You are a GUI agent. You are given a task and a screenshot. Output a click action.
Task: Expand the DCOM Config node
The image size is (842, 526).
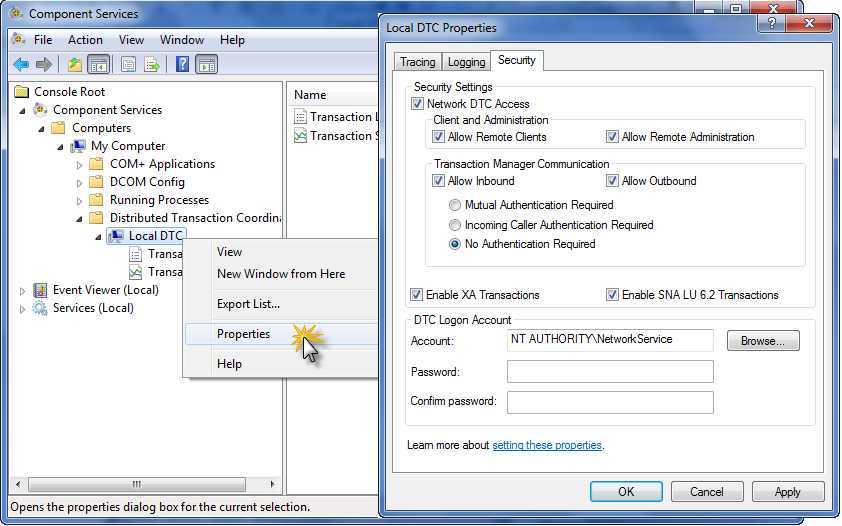(x=79, y=183)
